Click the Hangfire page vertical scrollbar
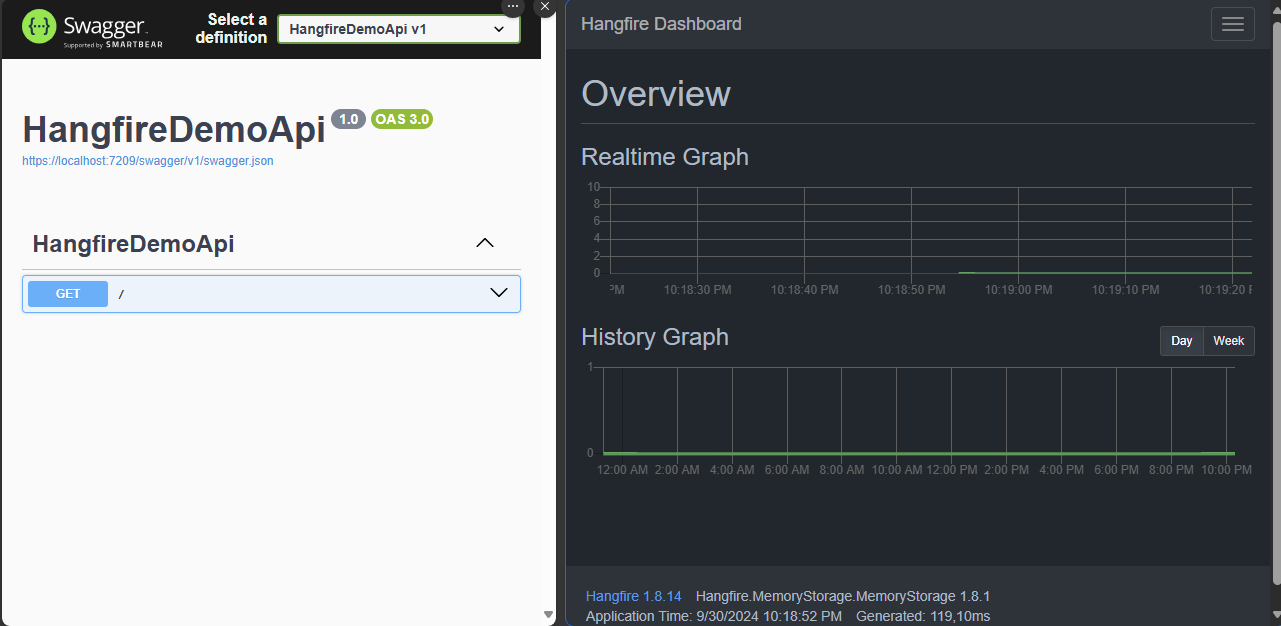This screenshot has width=1281, height=626. pos(1275,300)
